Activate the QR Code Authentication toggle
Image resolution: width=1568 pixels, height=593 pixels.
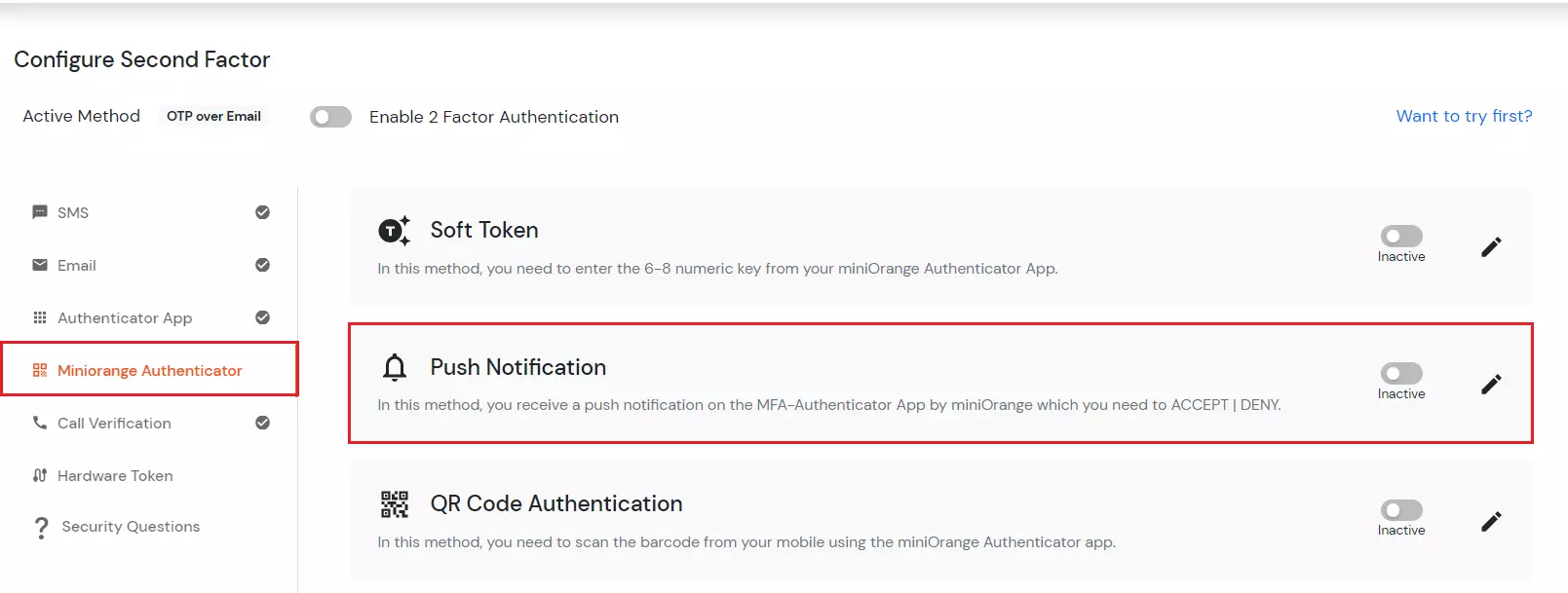click(1400, 510)
